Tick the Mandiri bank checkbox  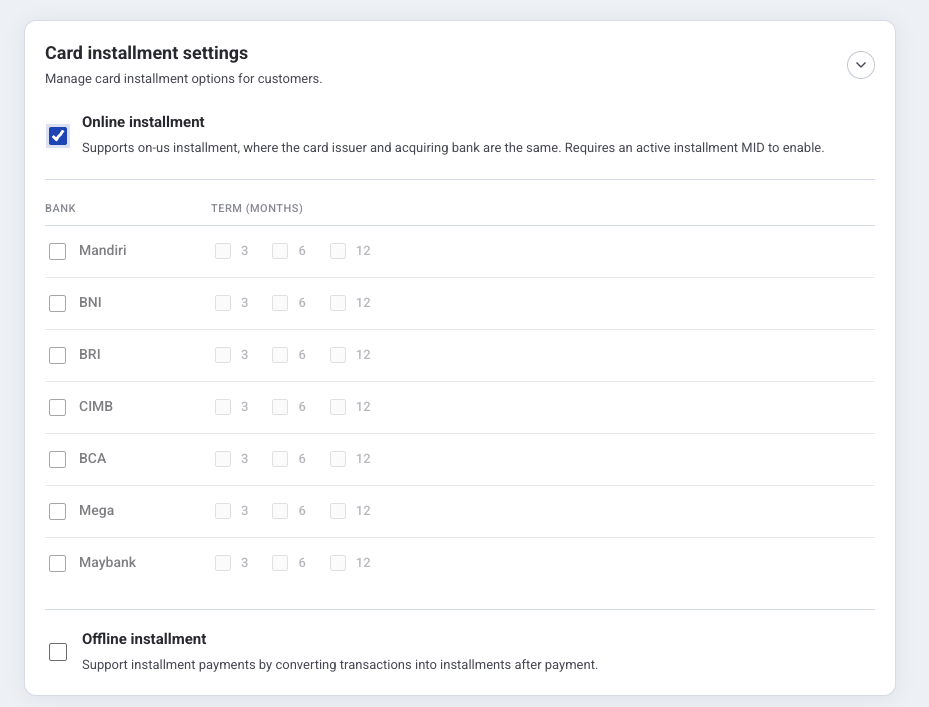[x=57, y=251]
